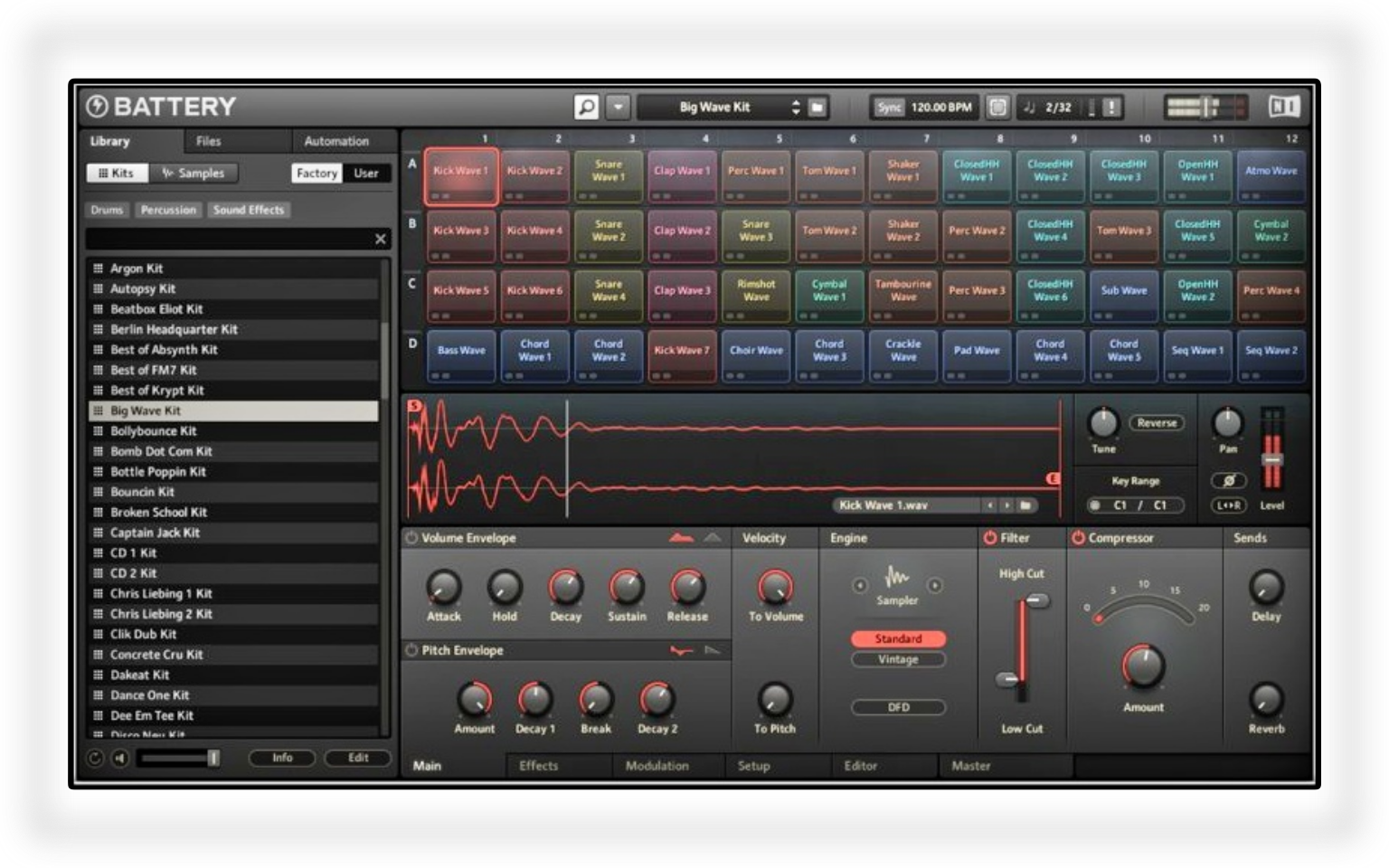Expand the Big Wave Kit preset selector
Viewport: 1389px width, 868px height.
(796, 108)
